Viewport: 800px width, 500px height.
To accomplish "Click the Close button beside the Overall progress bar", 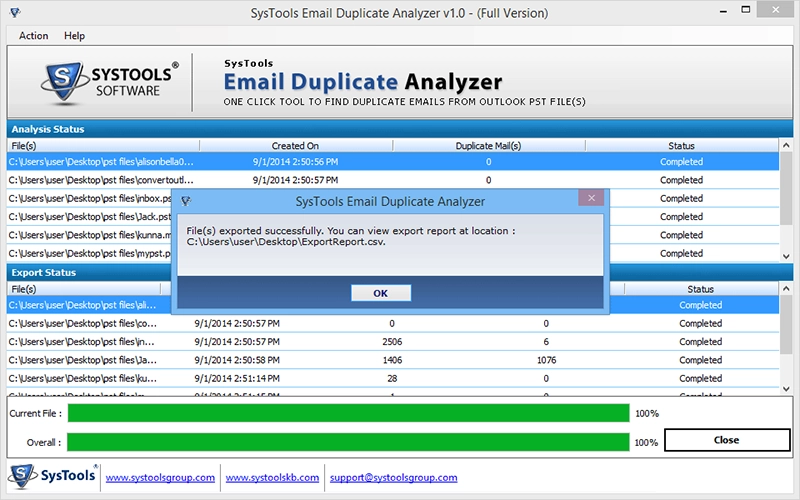I will point(727,440).
